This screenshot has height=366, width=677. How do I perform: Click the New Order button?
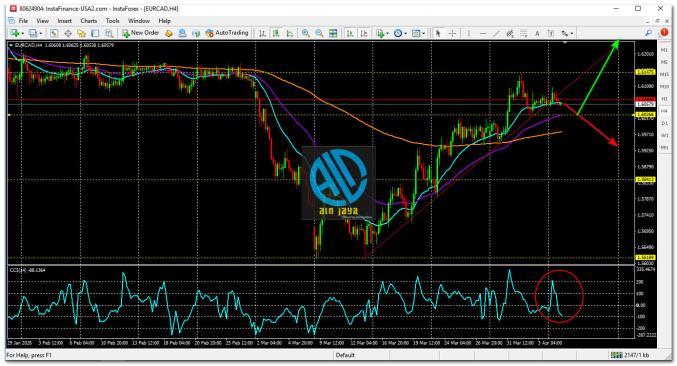tap(141, 33)
